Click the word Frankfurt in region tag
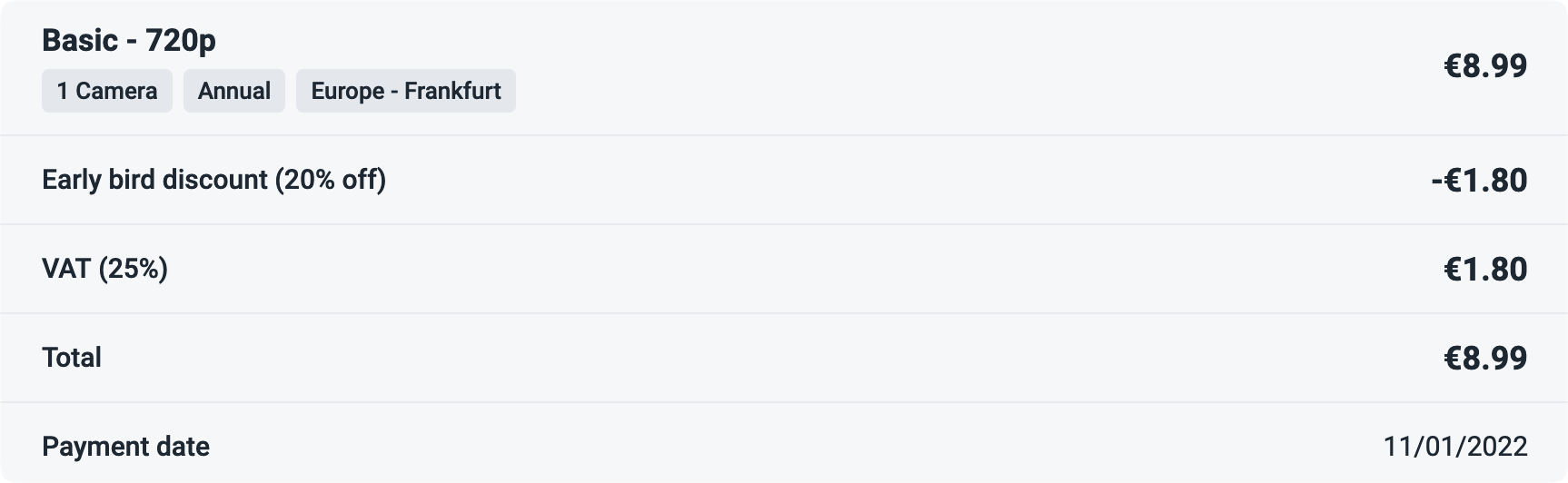This screenshot has width=1568, height=483. point(452,91)
